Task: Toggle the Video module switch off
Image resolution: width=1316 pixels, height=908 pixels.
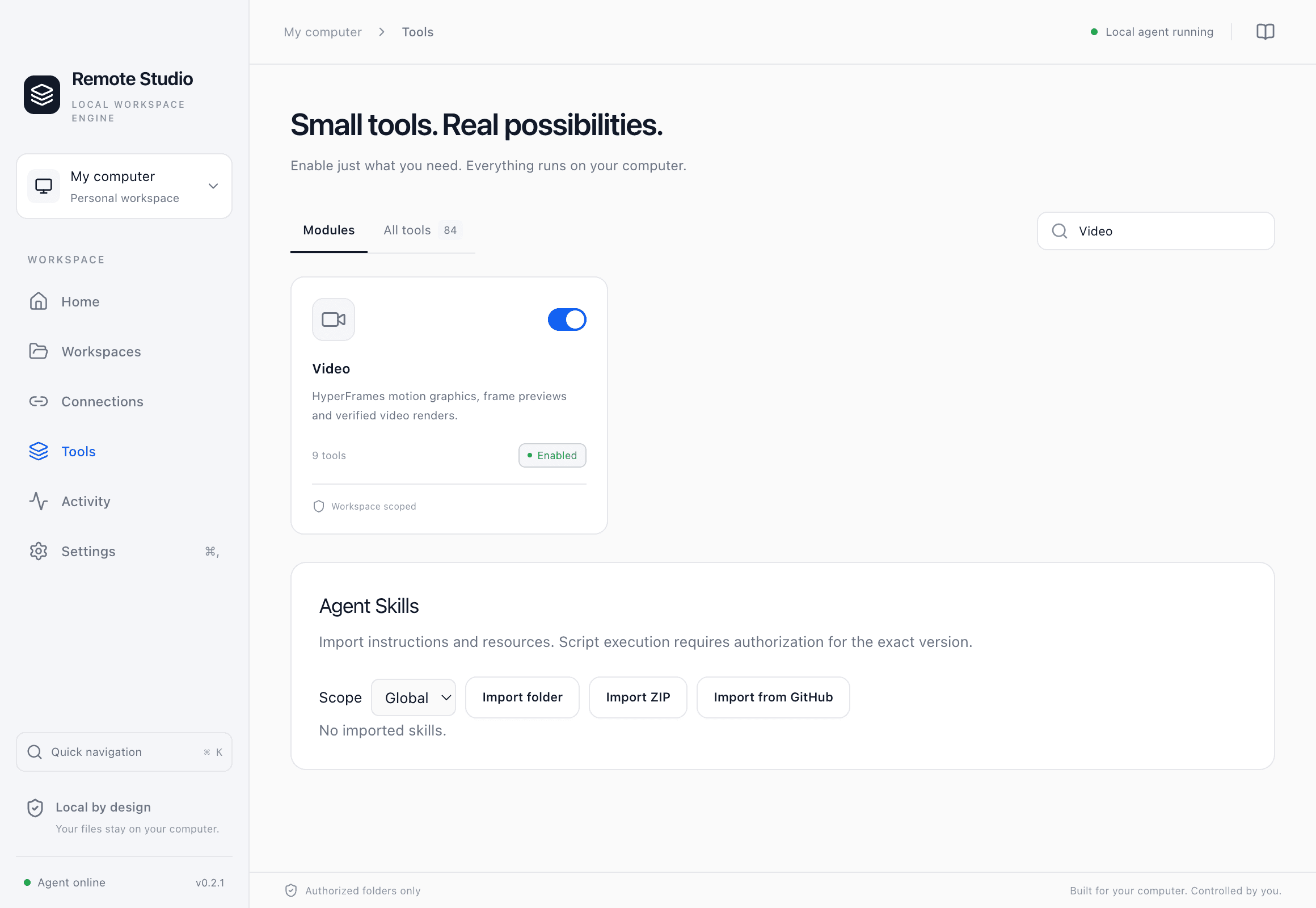Action: 567,320
